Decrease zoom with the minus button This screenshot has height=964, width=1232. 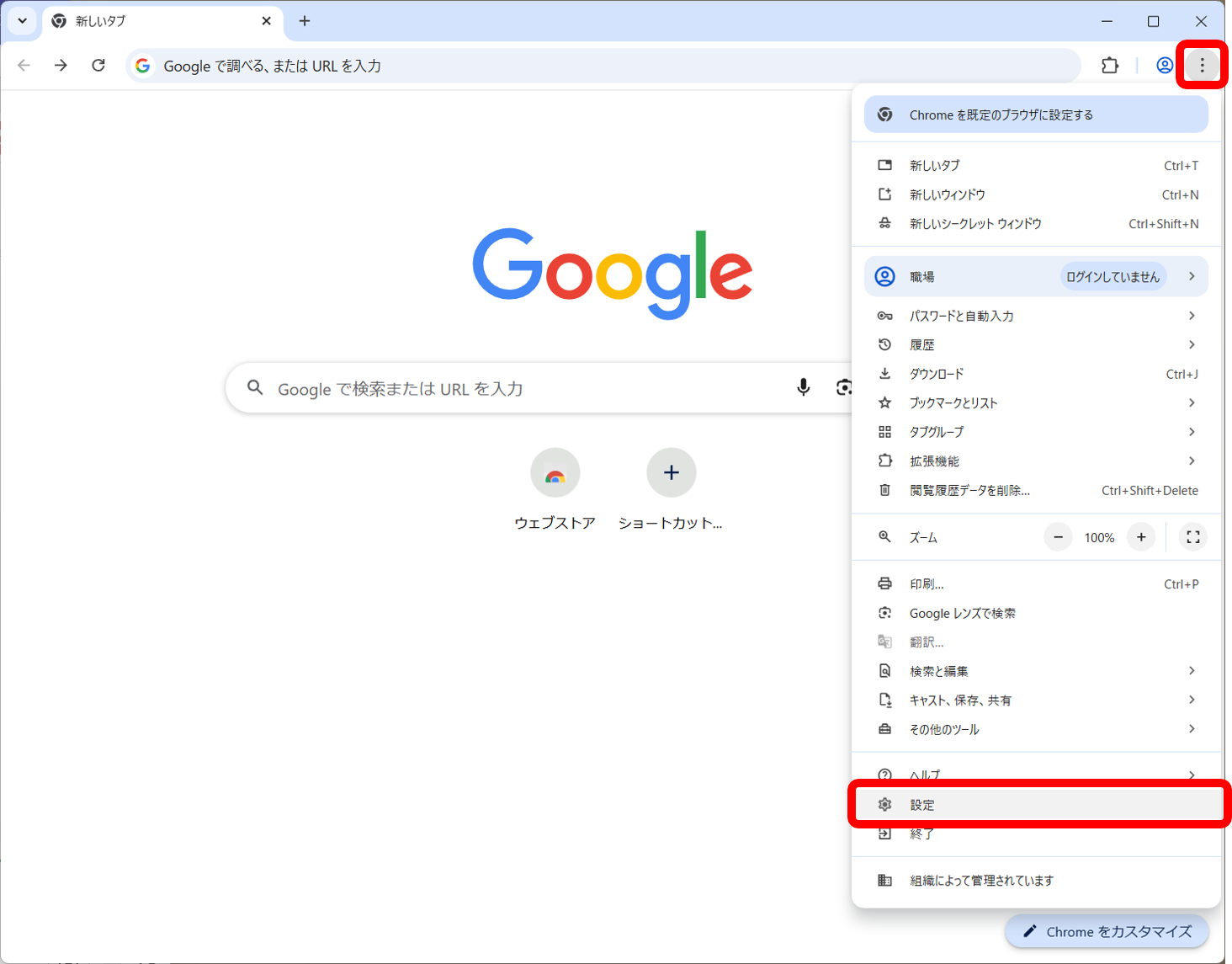(x=1058, y=537)
